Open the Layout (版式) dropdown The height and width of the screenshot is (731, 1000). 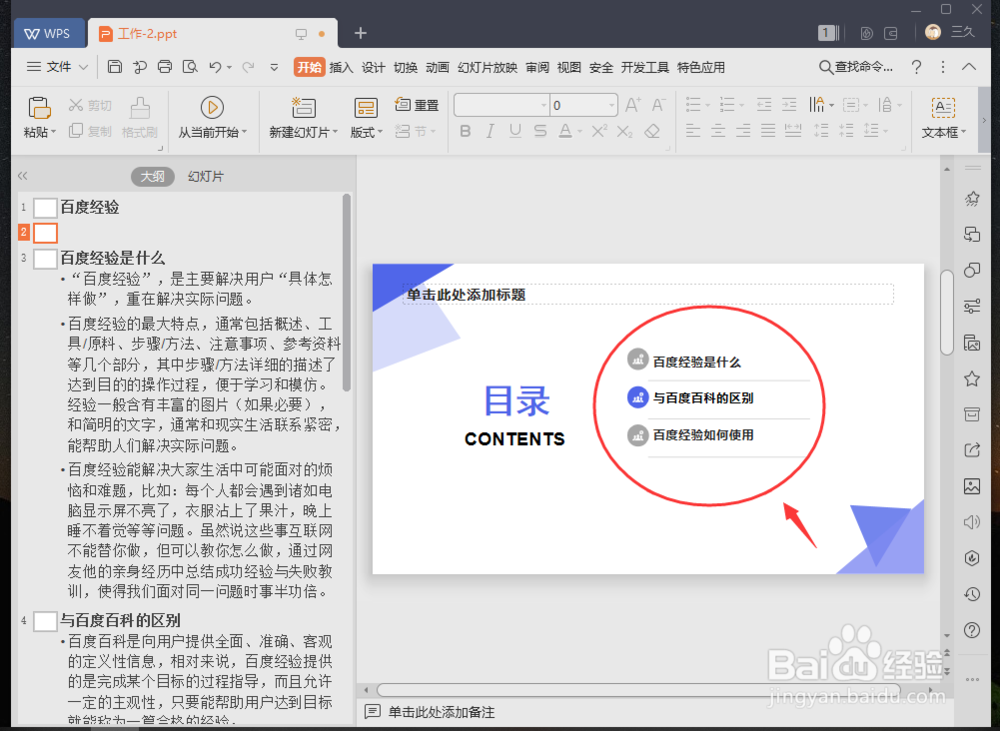tap(366, 132)
